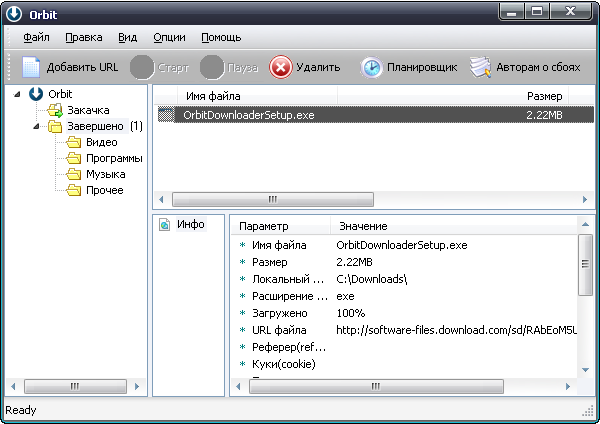Click the Параметр column header
The height and width of the screenshot is (424, 600).
coord(281,226)
